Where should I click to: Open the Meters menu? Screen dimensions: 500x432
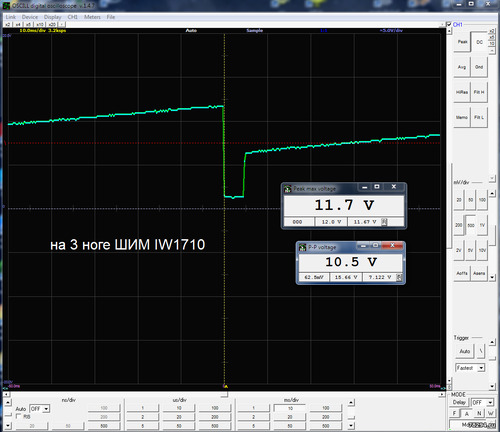click(x=92, y=17)
